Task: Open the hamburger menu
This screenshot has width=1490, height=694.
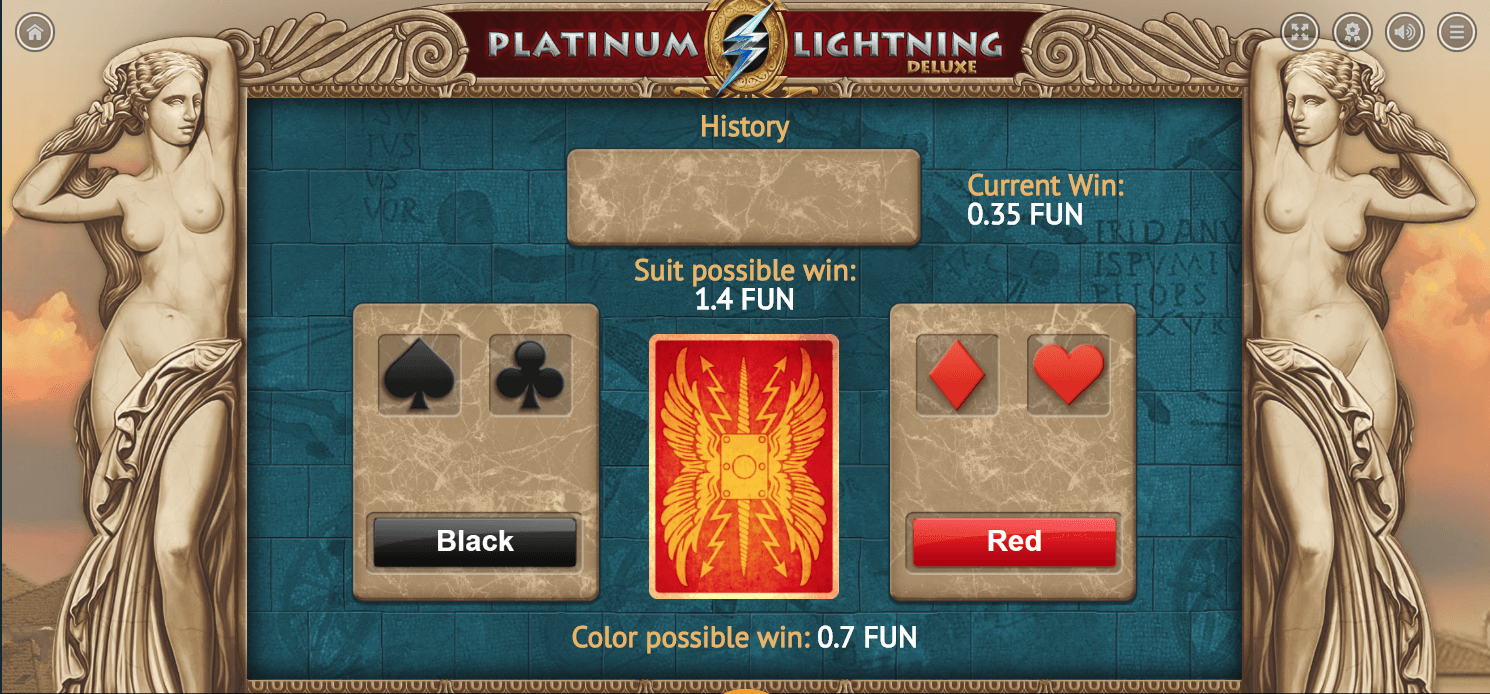Action: 1456,32
